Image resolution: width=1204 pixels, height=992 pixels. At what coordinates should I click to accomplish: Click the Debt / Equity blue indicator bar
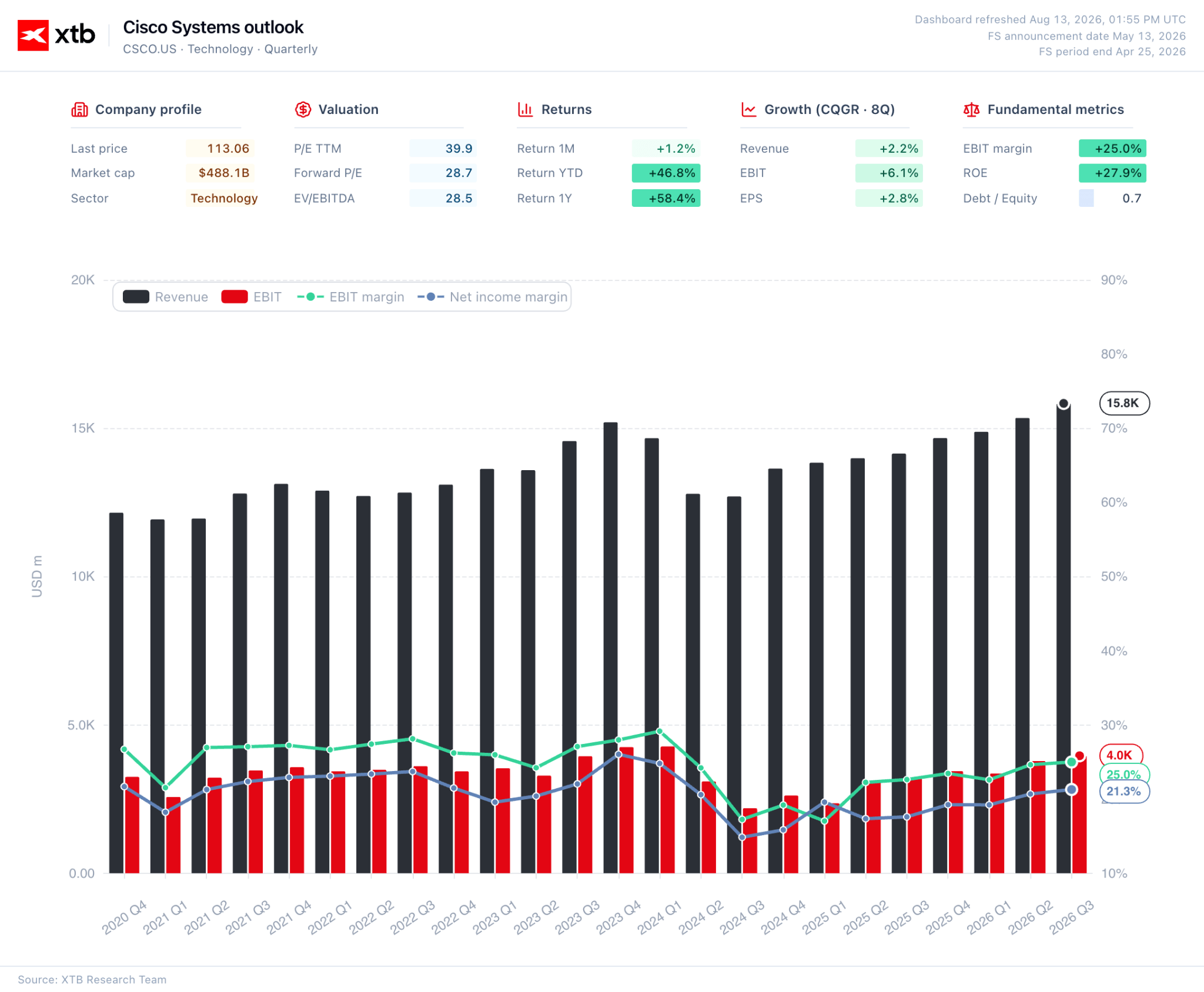pos(1086,198)
